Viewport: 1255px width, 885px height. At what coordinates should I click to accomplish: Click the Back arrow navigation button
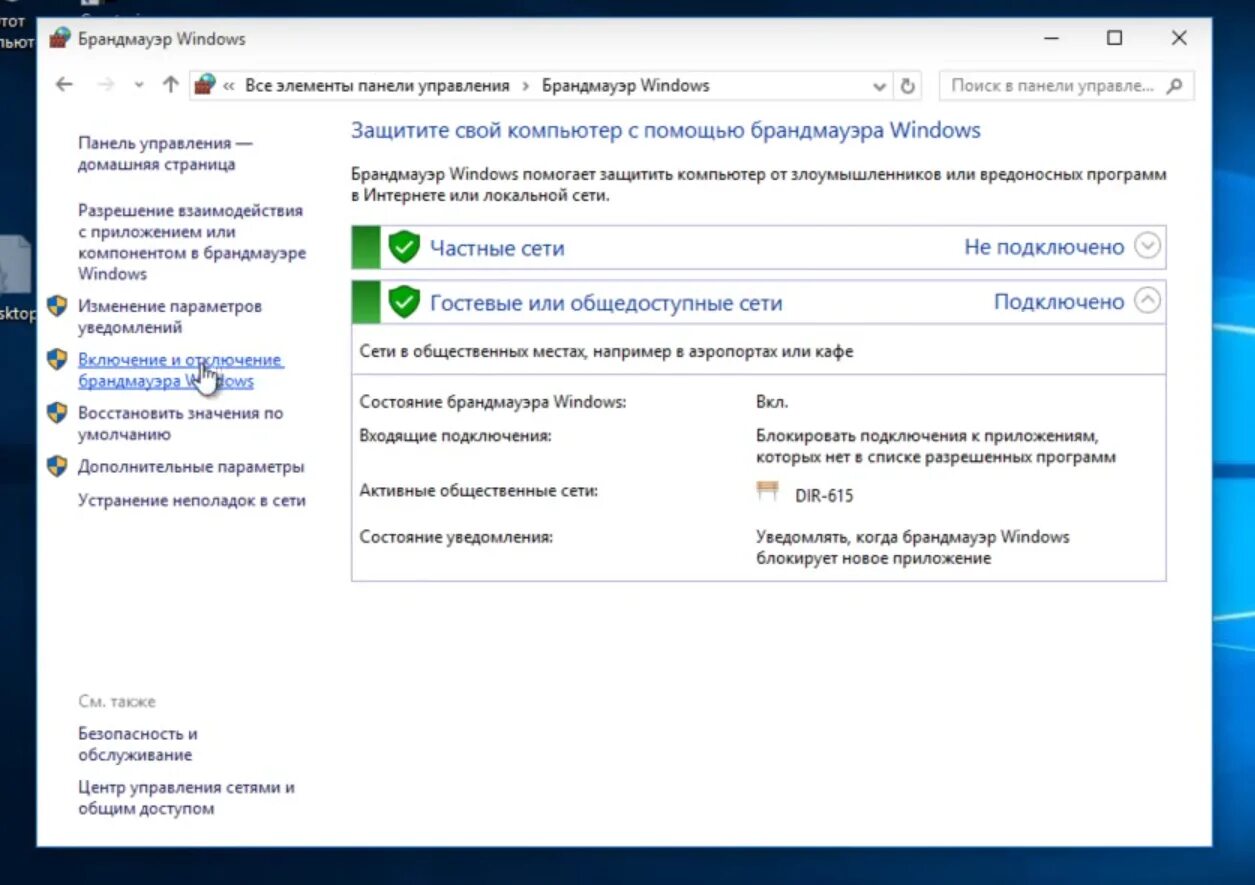point(64,85)
